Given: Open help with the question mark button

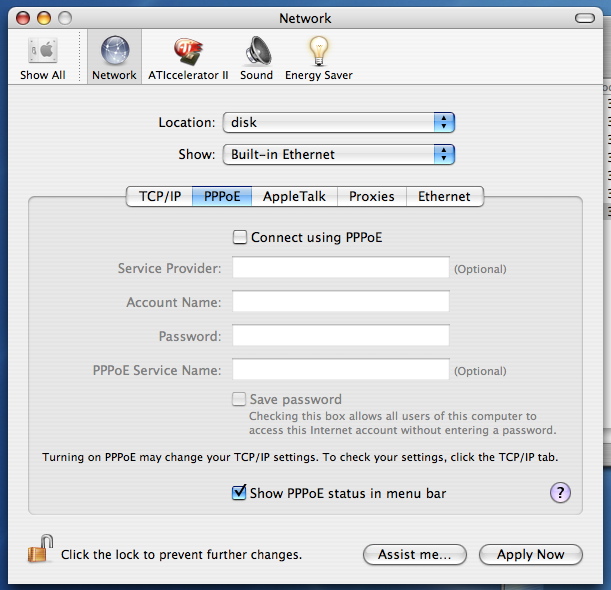Looking at the screenshot, I should tap(560, 493).
